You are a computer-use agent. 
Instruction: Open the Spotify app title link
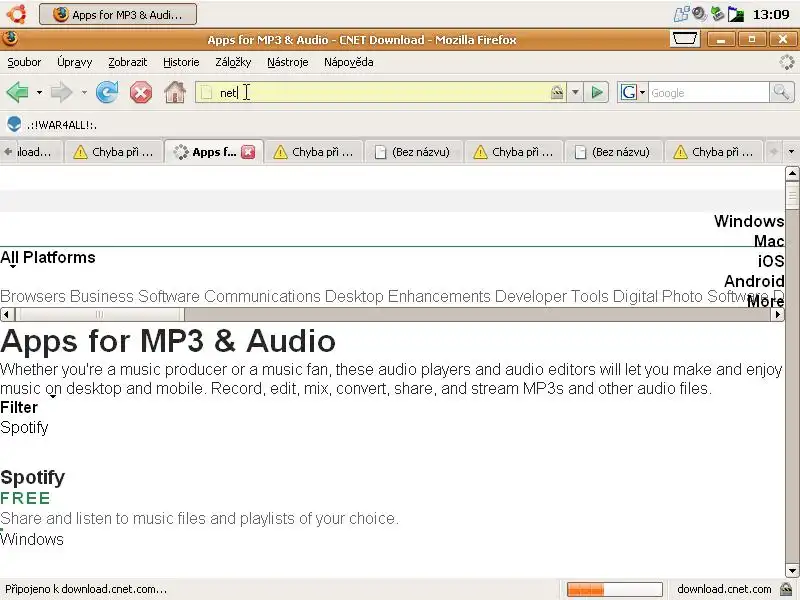coord(33,478)
